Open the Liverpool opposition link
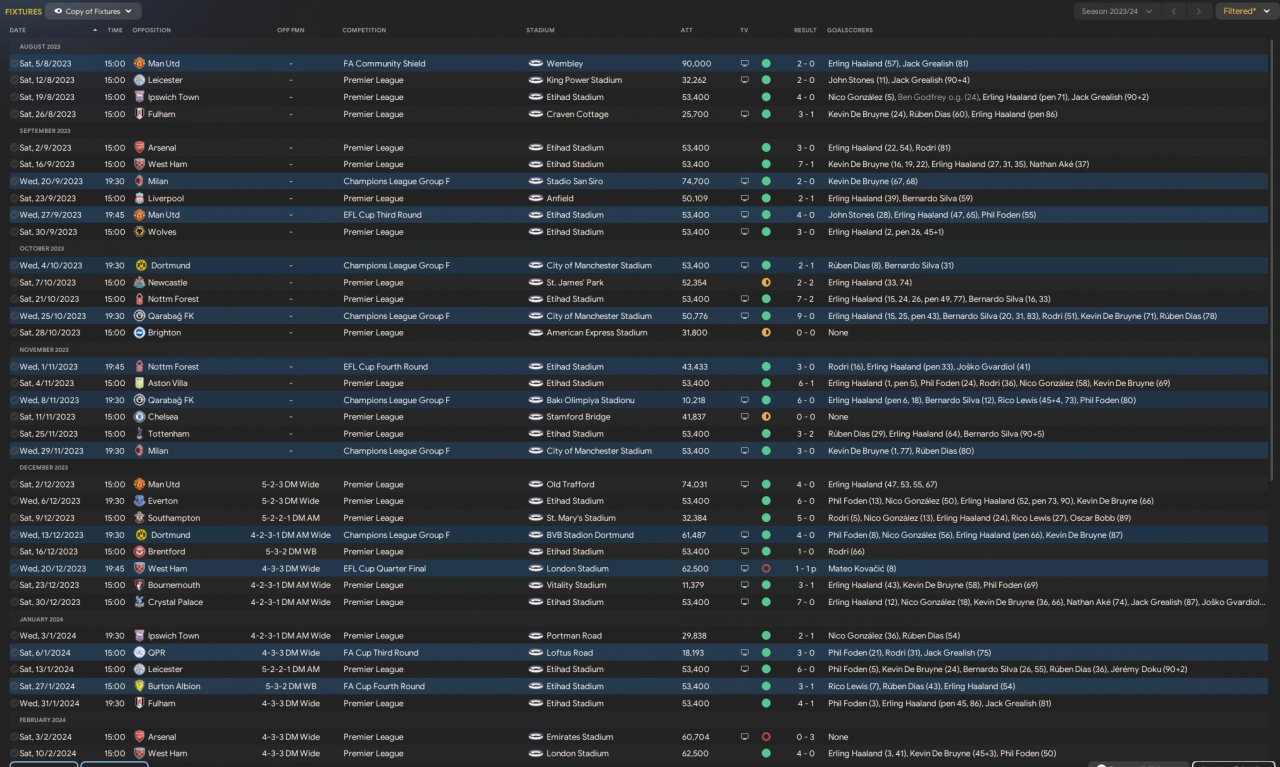The width and height of the screenshot is (1280, 767). pyautogui.click(x=165, y=198)
